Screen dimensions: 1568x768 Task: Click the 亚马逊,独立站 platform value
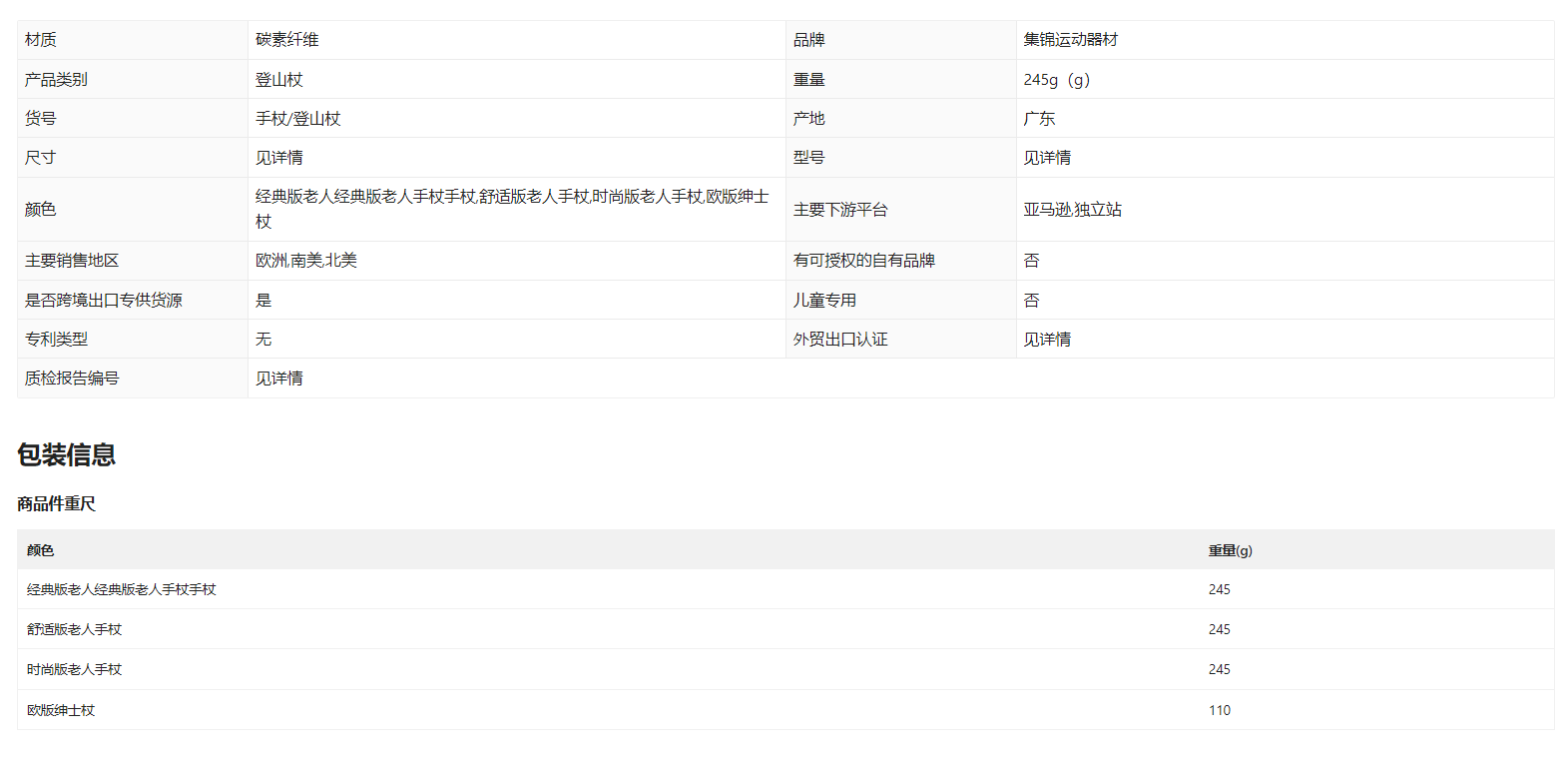point(1072,210)
